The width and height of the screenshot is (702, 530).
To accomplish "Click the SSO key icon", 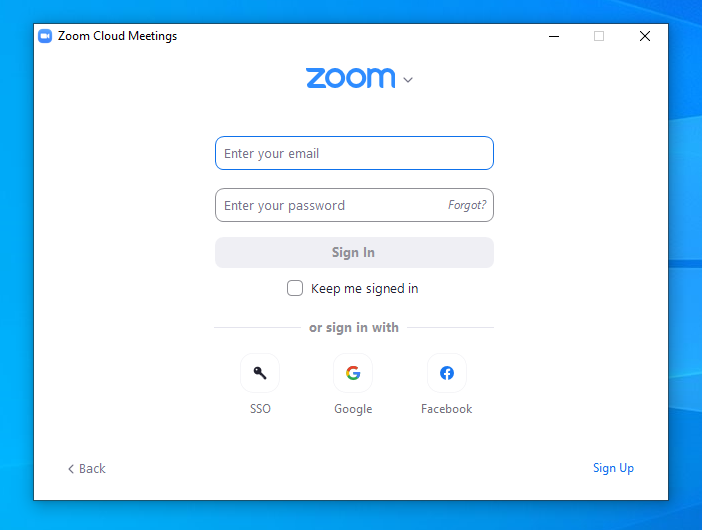I will [x=260, y=373].
